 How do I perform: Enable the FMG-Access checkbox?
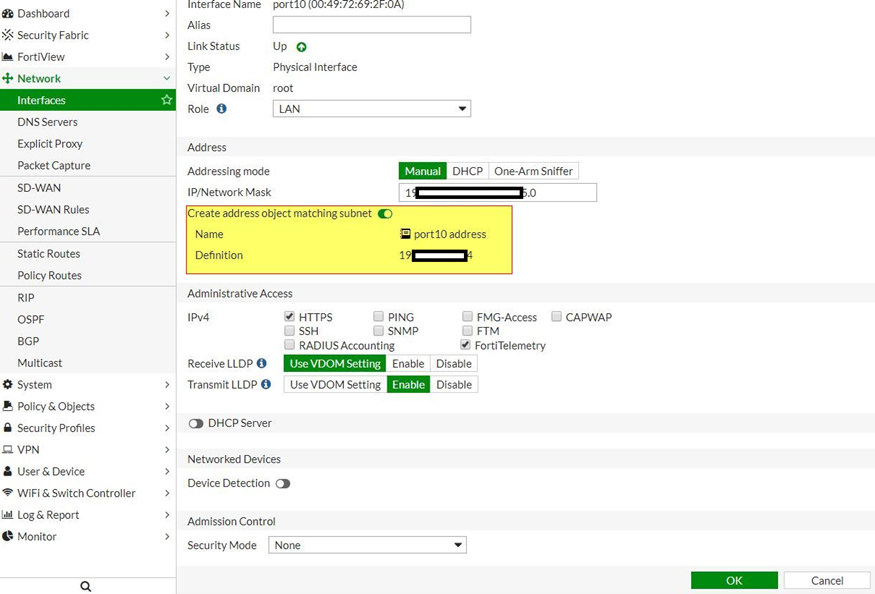click(467, 317)
